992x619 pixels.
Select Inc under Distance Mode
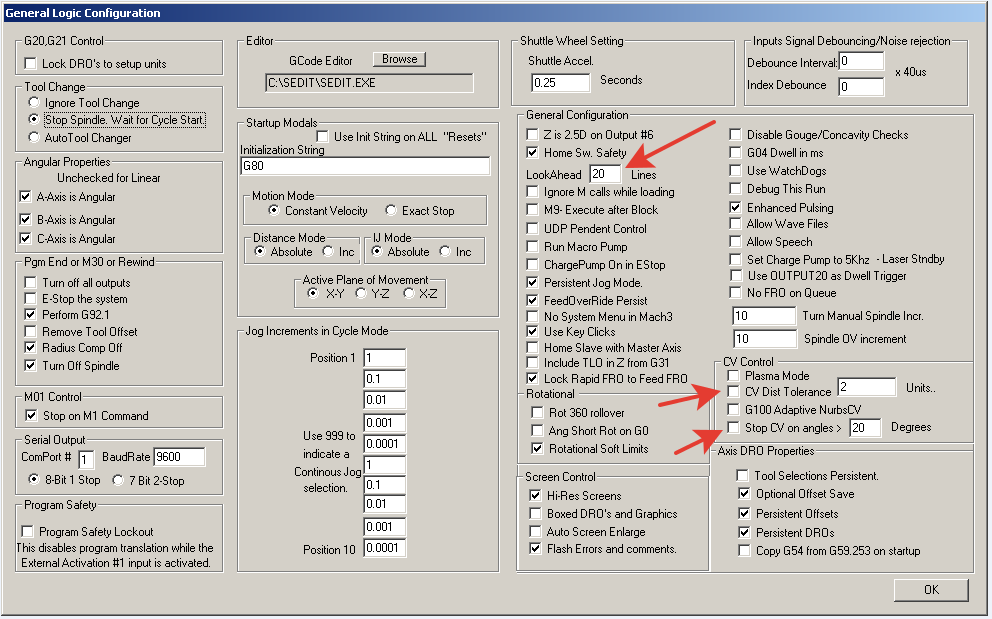(328, 251)
